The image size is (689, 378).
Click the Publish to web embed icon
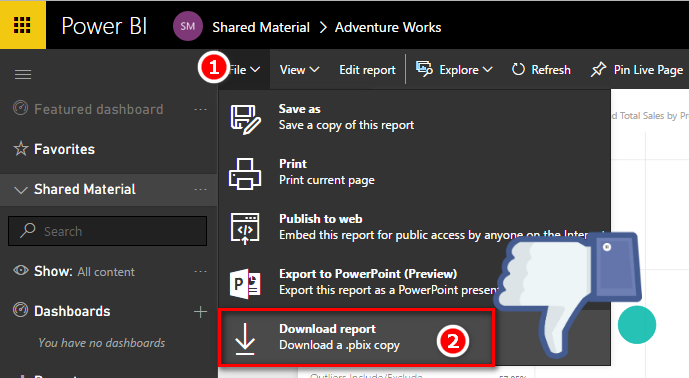tap(245, 229)
